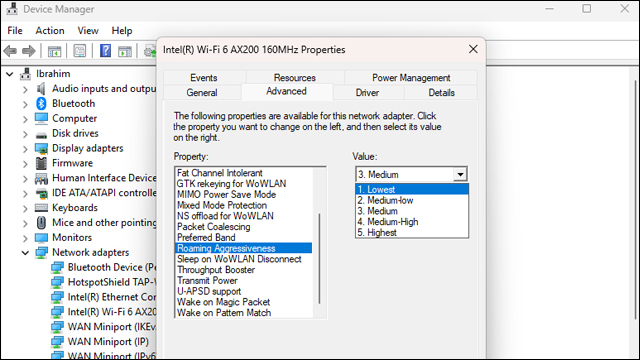
Task: Open the View menu
Action: click(x=88, y=31)
